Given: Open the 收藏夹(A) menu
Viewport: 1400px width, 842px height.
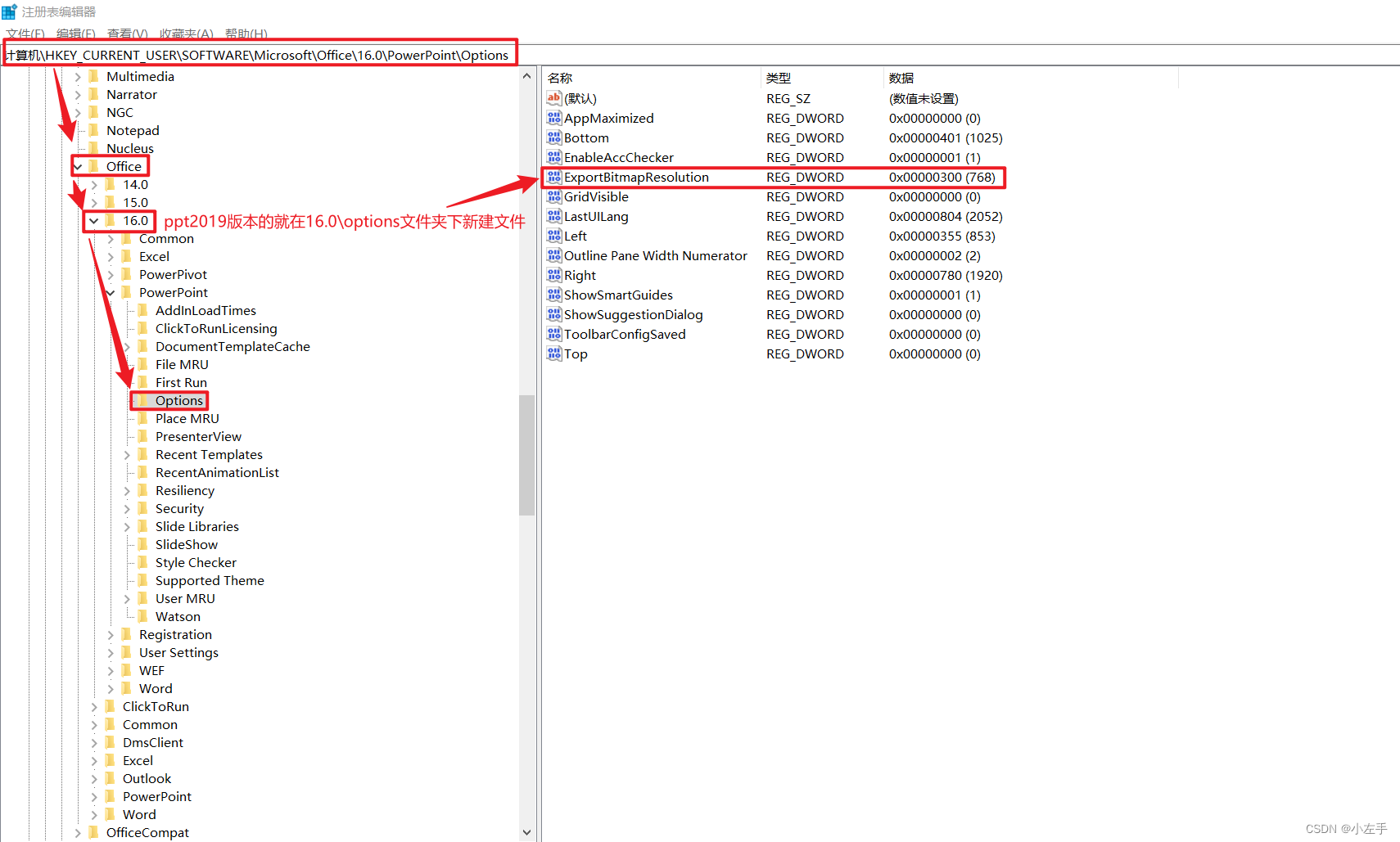Looking at the screenshot, I should tap(187, 34).
